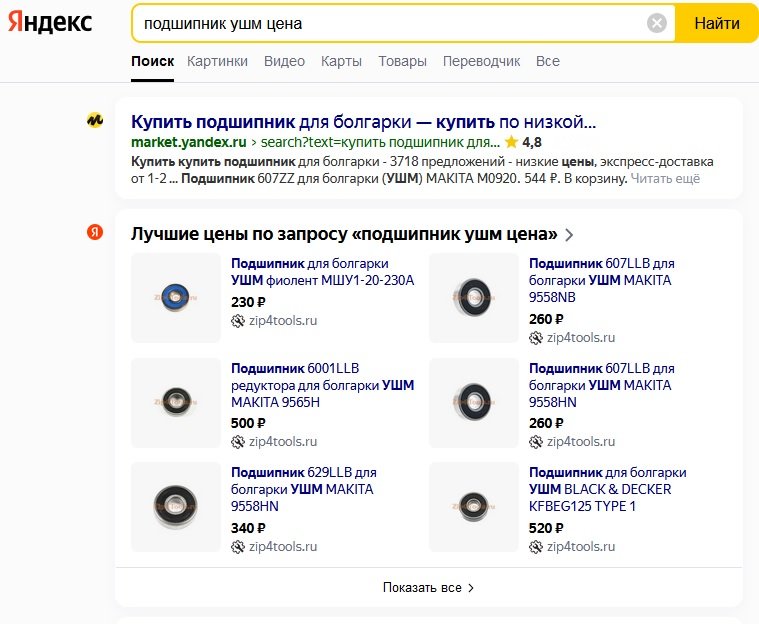
Task: Open the Yandex logo home link
Action: [50, 22]
